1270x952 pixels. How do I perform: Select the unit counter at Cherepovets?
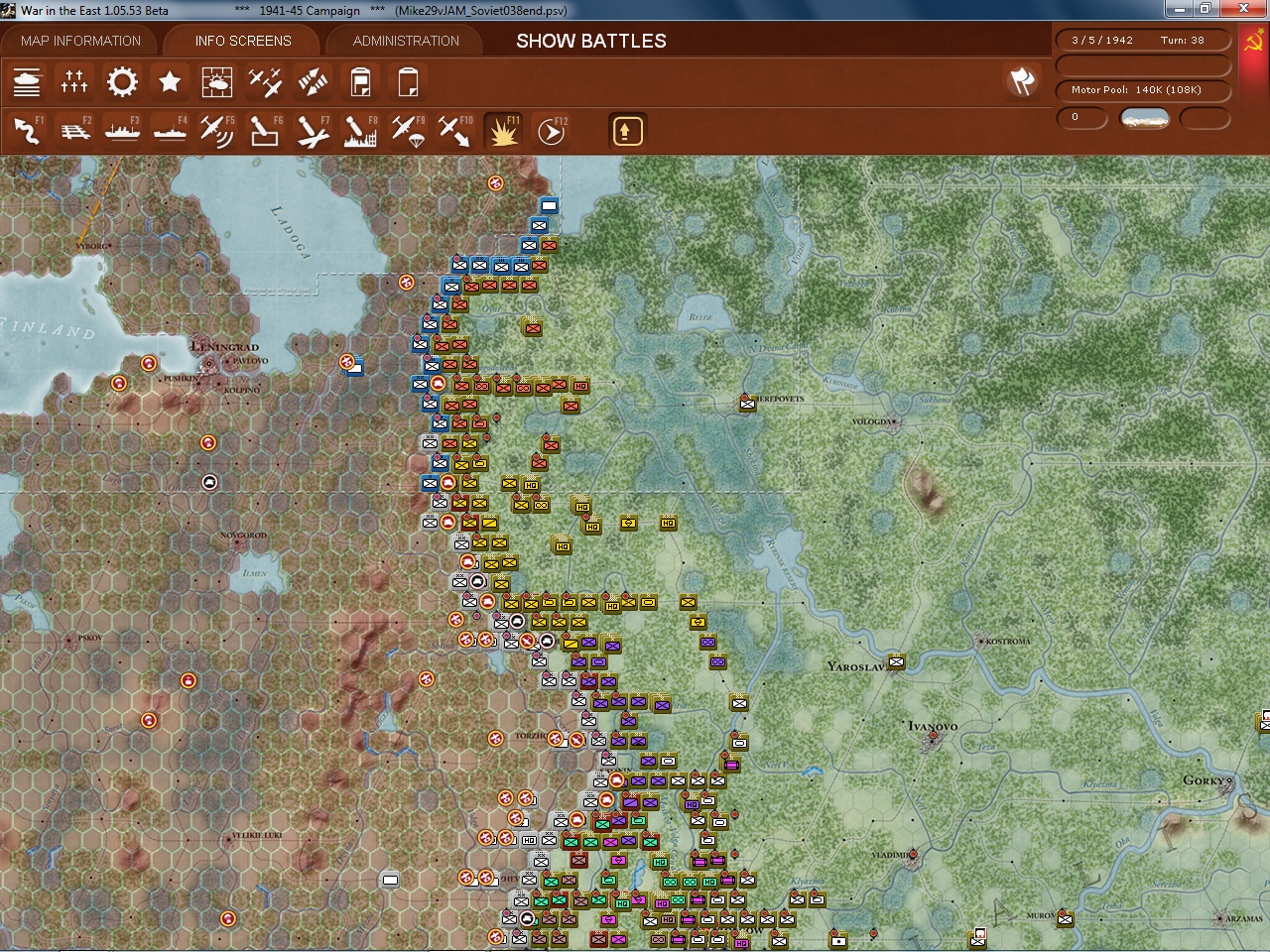click(x=747, y=403)
